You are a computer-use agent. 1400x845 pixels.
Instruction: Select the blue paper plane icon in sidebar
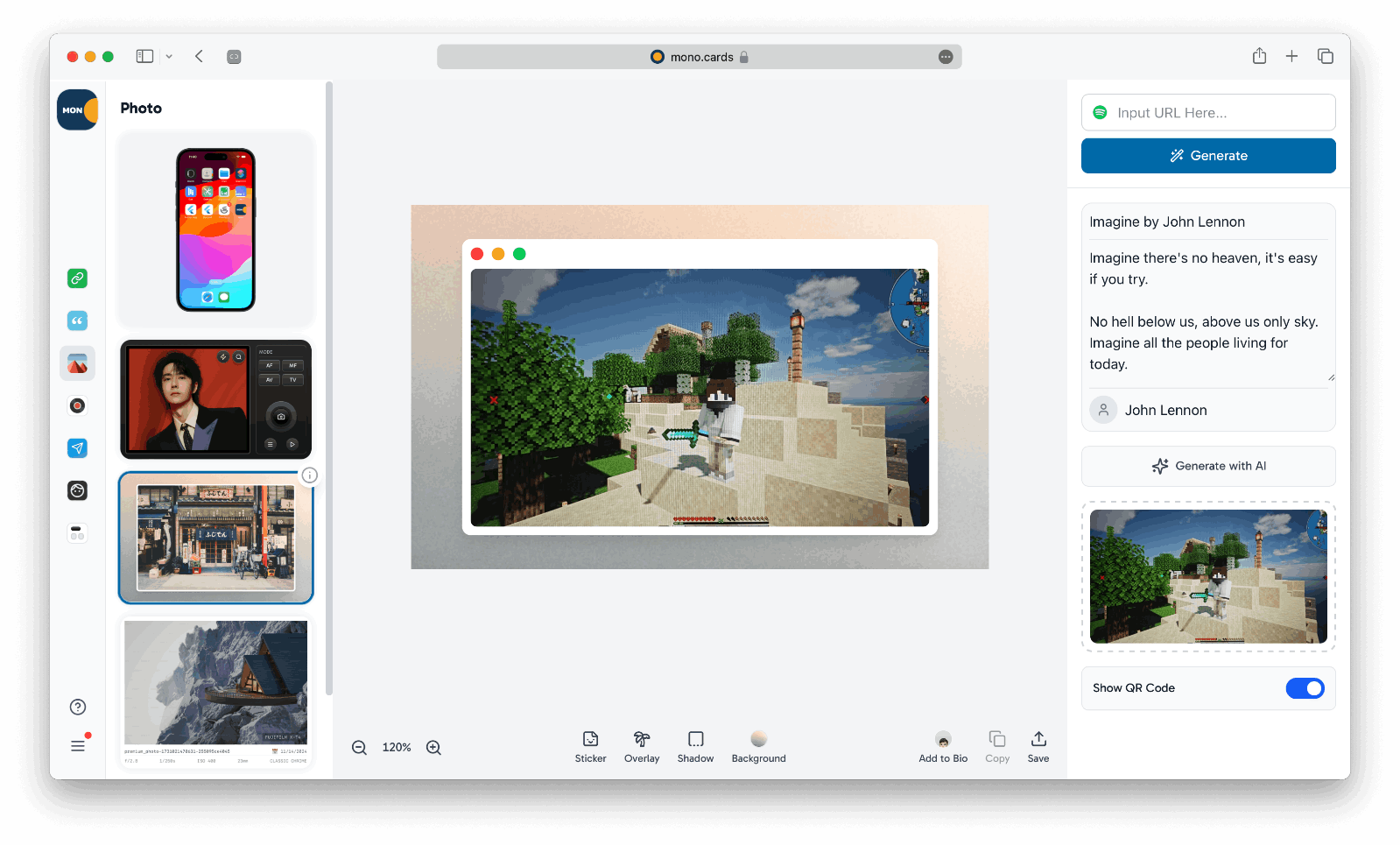tap(77, 448)
